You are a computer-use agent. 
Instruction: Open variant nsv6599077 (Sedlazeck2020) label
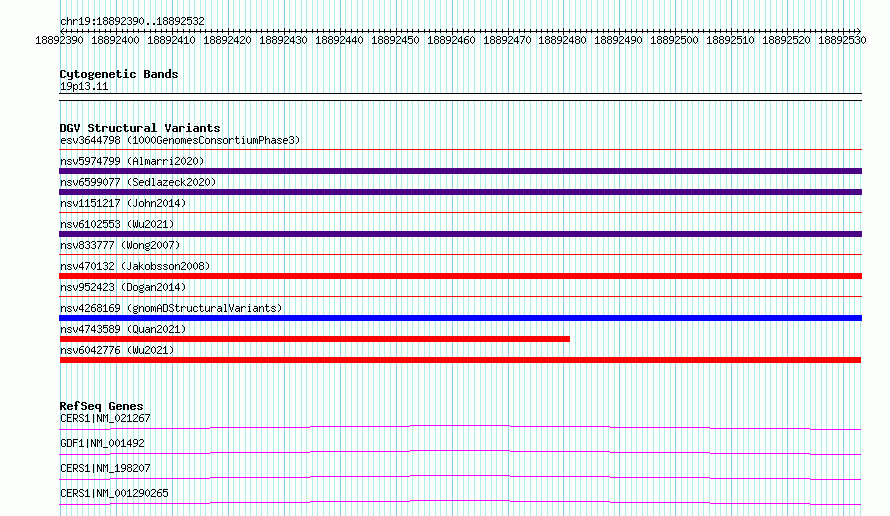(138, 182)
